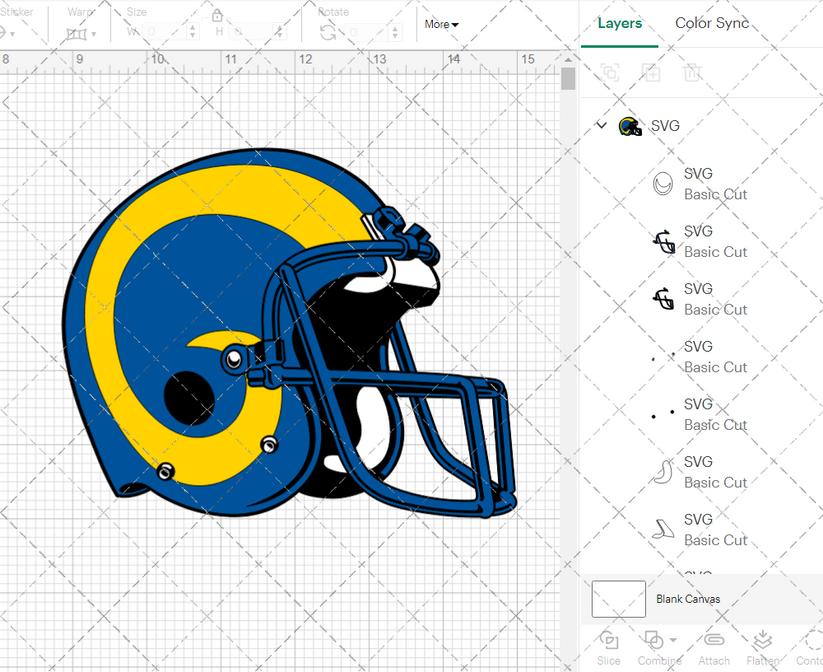Click the Blank Canvas preview swatch
823x672 pixels.
tap(618, 599)
